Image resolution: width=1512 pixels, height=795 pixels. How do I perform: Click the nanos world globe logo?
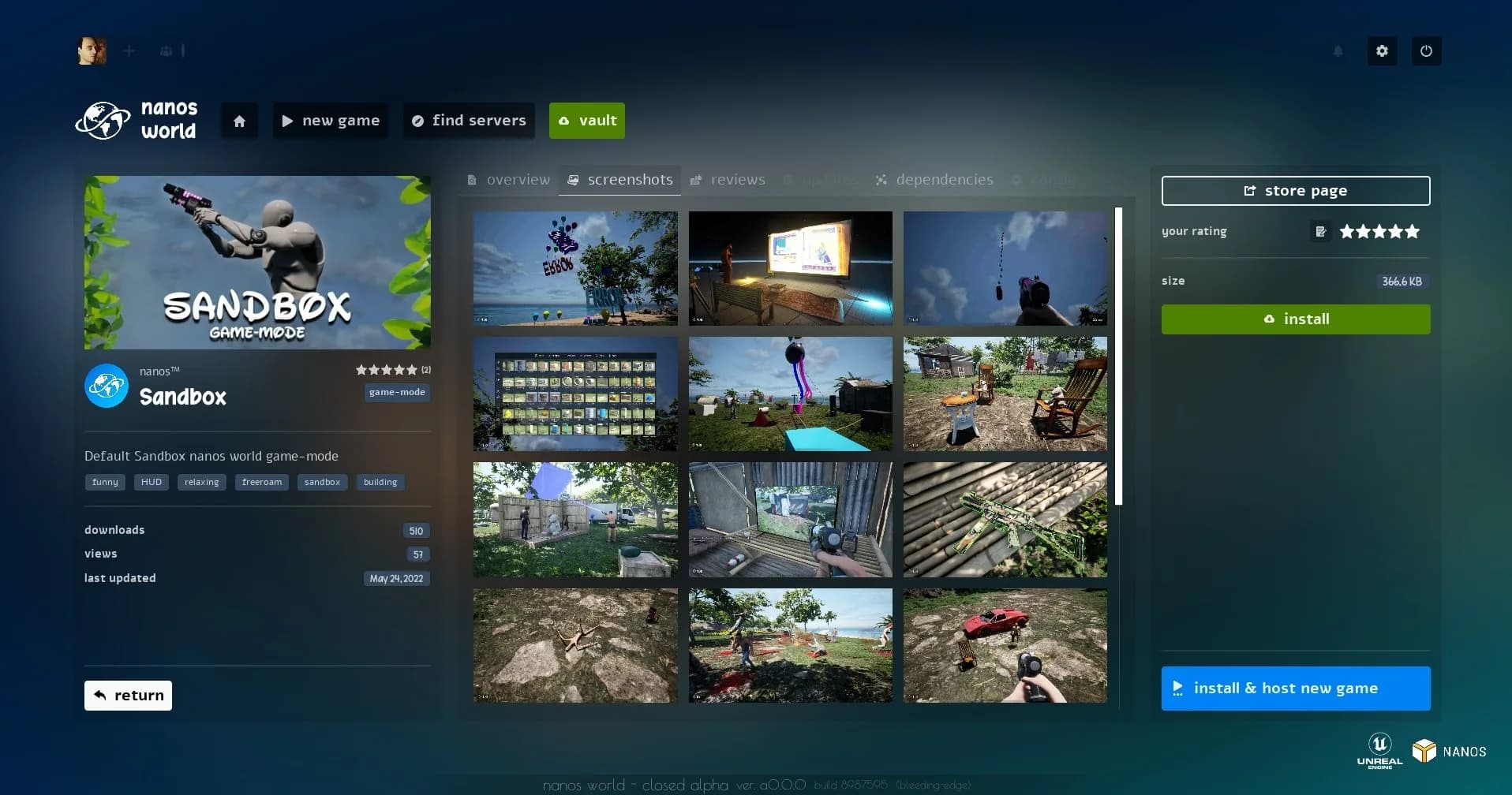(103, 121)
